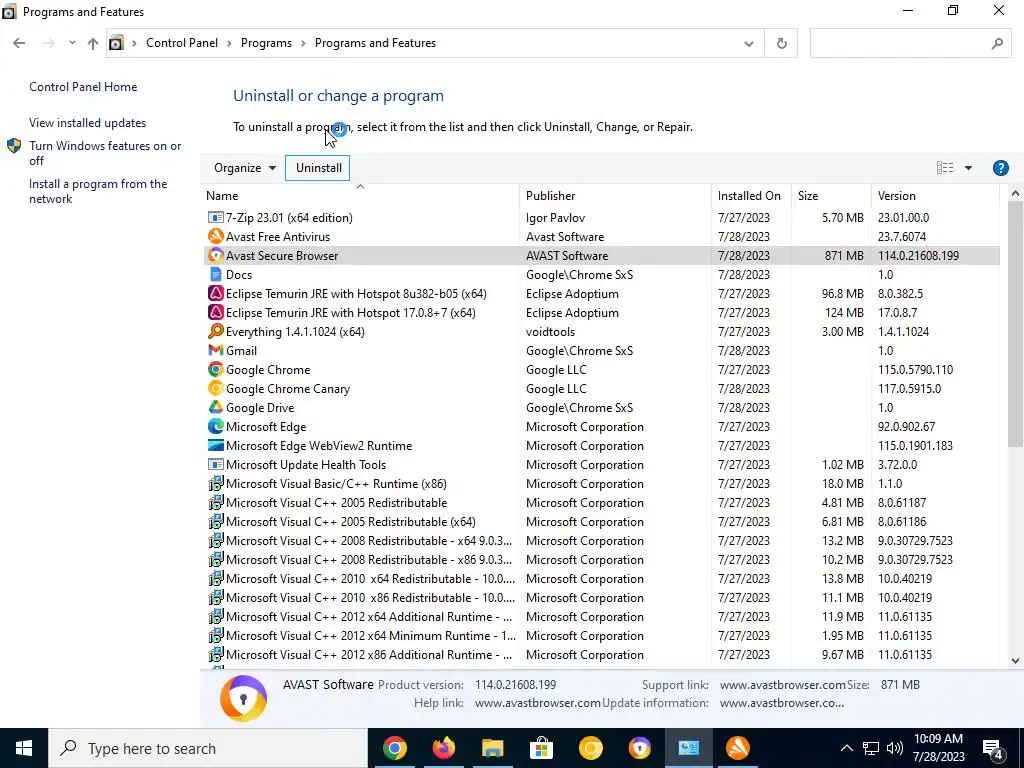The width and height of the screenshot is (1024, 768).
Task: Click the vertical scrollbar thumb
Action: click(1015, 324)
